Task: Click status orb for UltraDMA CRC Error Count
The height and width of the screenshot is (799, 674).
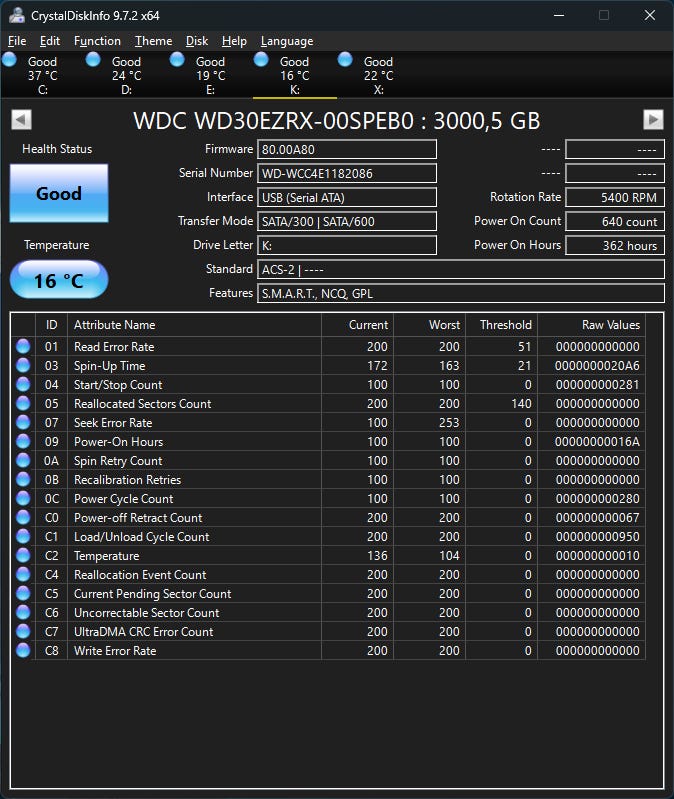Action: (23, 631)
